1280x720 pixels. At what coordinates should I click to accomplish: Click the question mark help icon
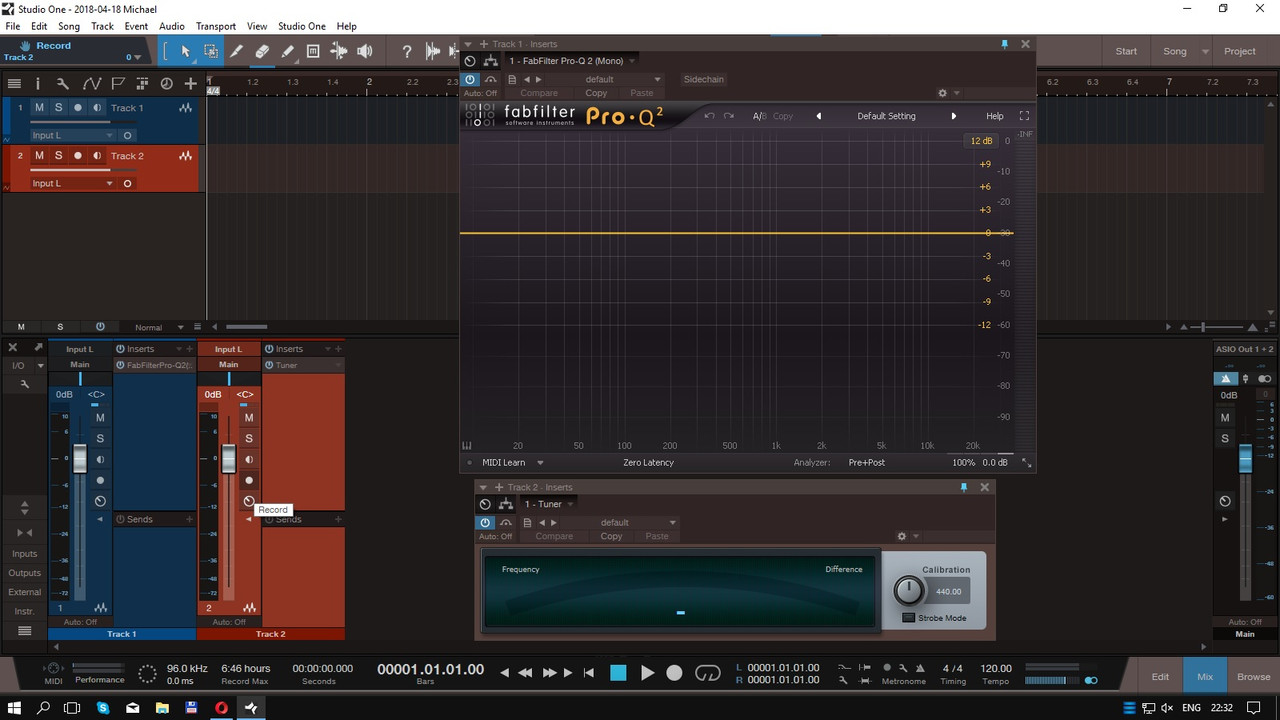(x=407, y=51)
